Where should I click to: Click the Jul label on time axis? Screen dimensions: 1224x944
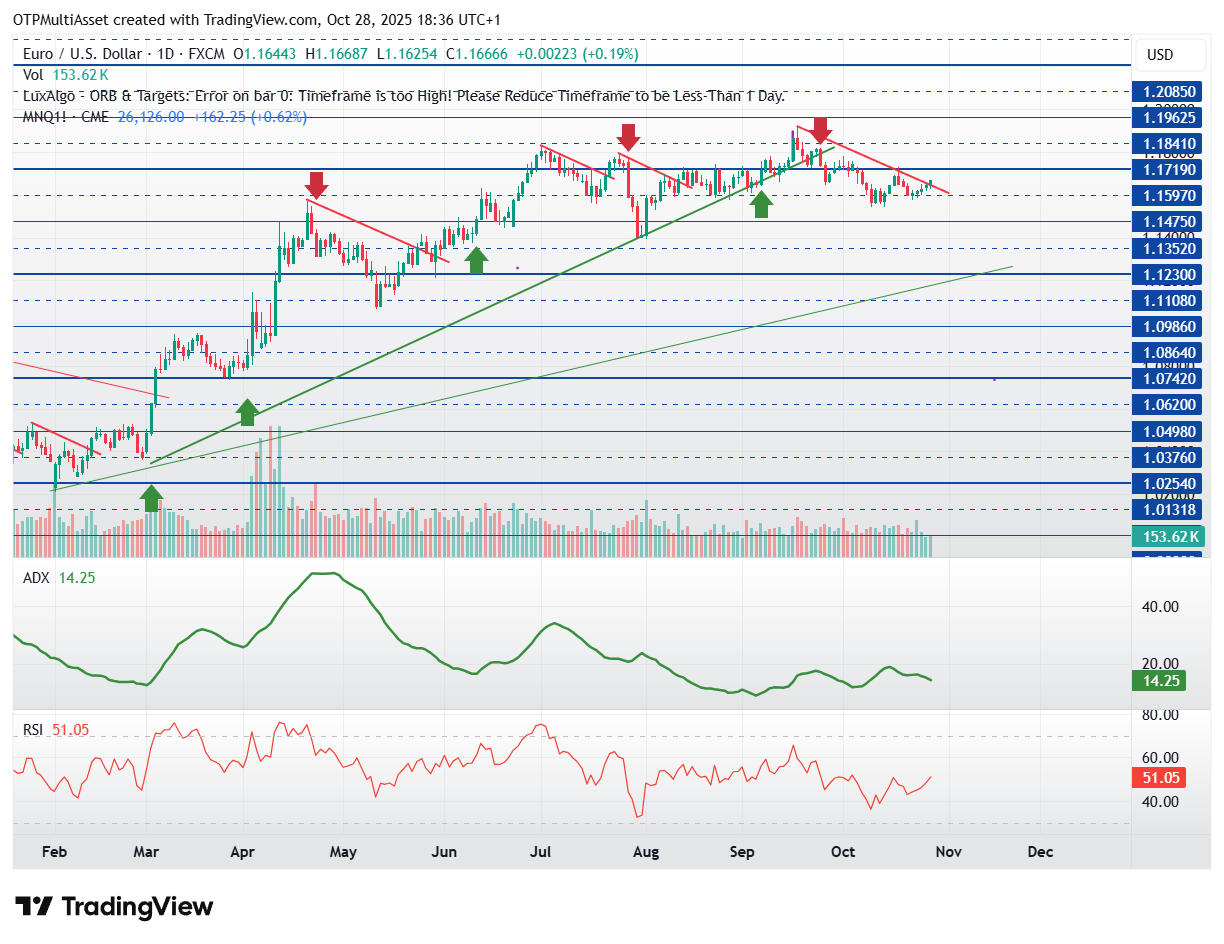(542, 852)
